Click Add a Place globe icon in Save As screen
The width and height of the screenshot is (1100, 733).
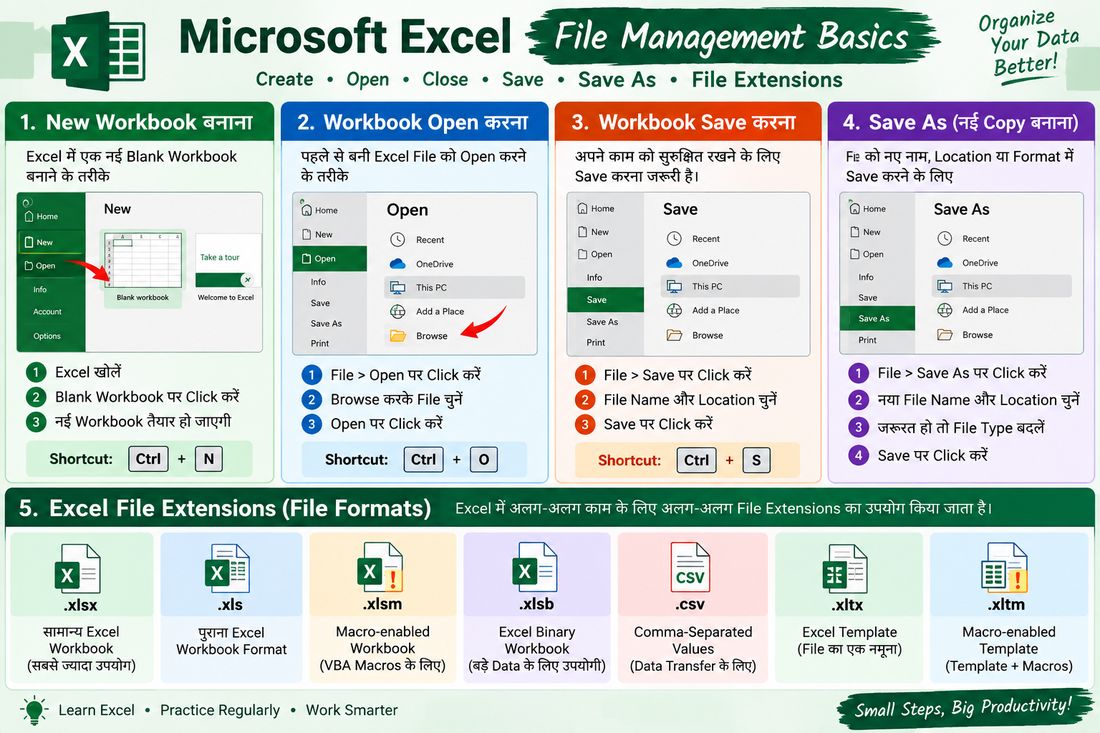pos(945,309)
